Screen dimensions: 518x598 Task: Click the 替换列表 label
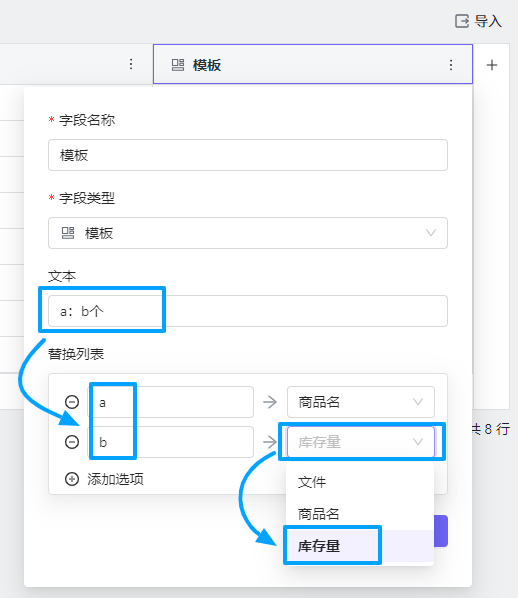pos(76,354)
